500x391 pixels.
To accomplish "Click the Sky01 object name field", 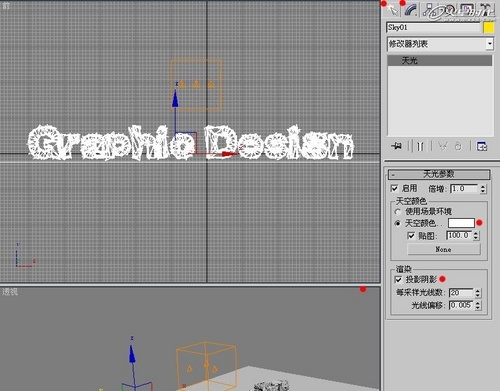I will tap(433, 27).
